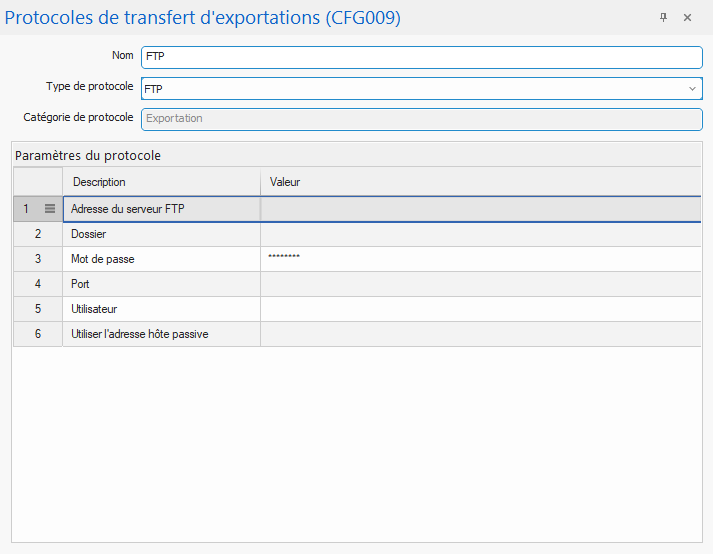The height and width of the screenshot is (554, 713).
Task: Click the Dossier value cell
Action: point(480,234)
